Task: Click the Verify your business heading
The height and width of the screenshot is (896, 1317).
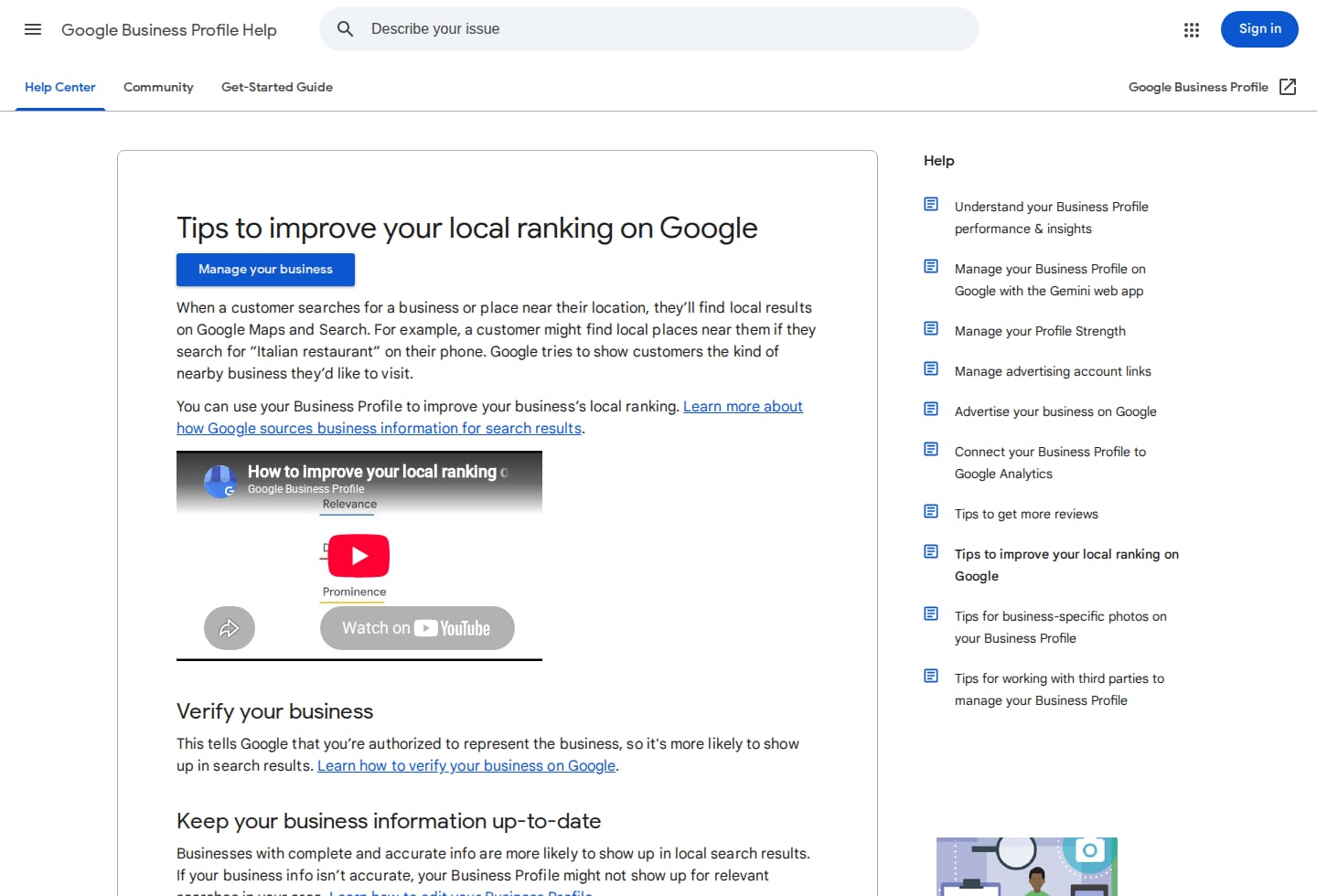Action: (x=274, y=711)
